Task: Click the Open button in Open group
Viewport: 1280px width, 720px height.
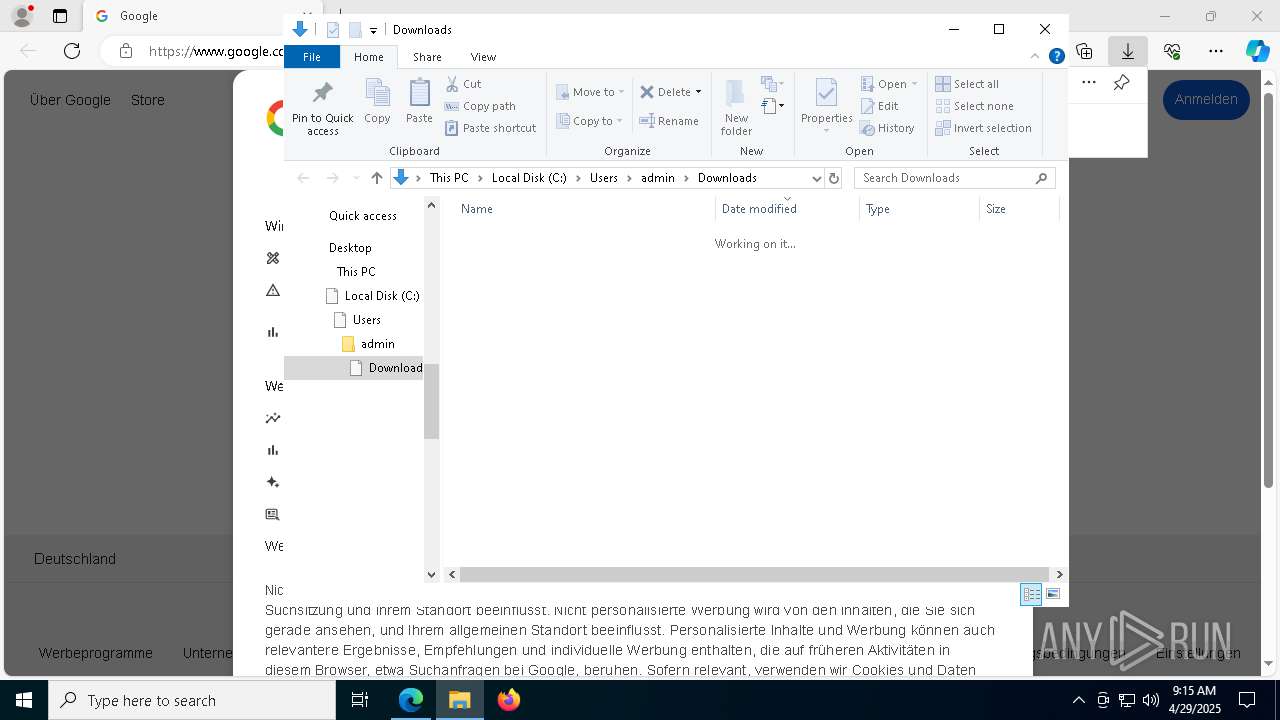Action: 888,84
